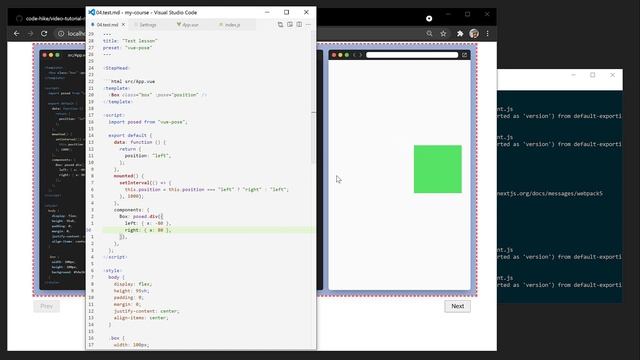
Task: Split the VS Code editor
Action: coord(299,24)
